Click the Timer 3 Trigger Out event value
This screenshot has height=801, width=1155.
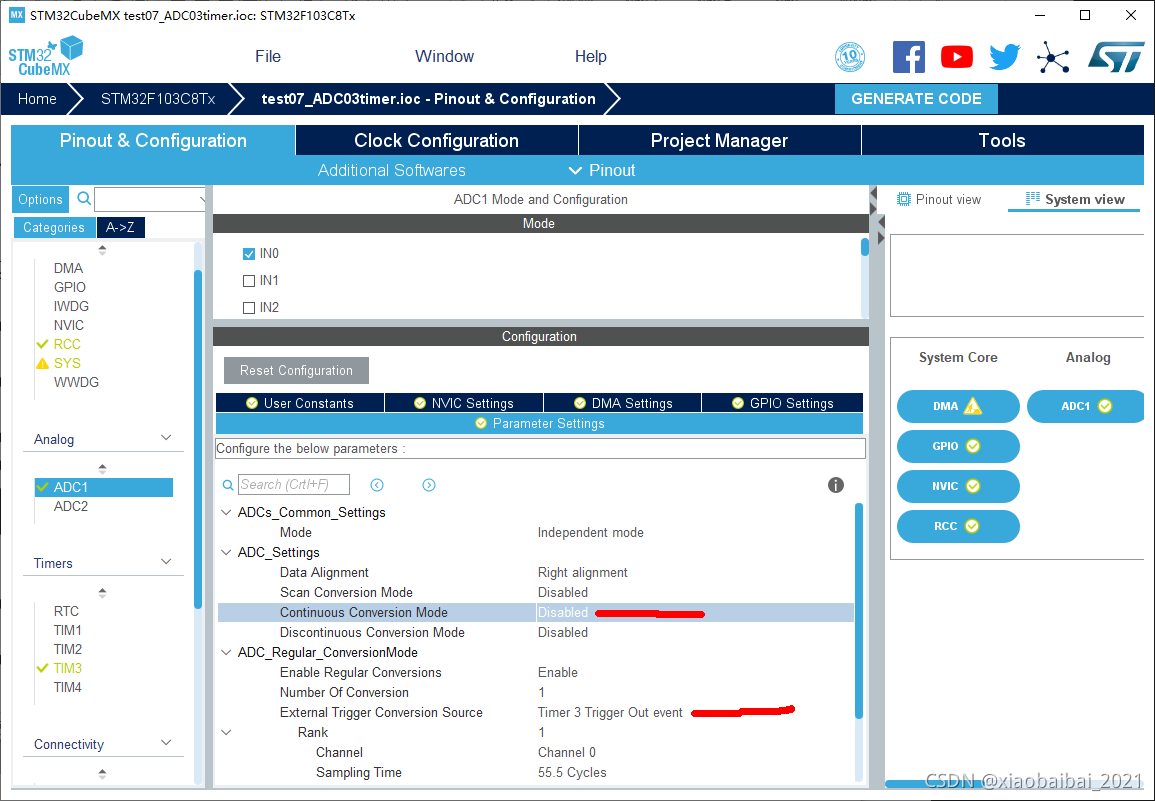(x=610, y=713)
